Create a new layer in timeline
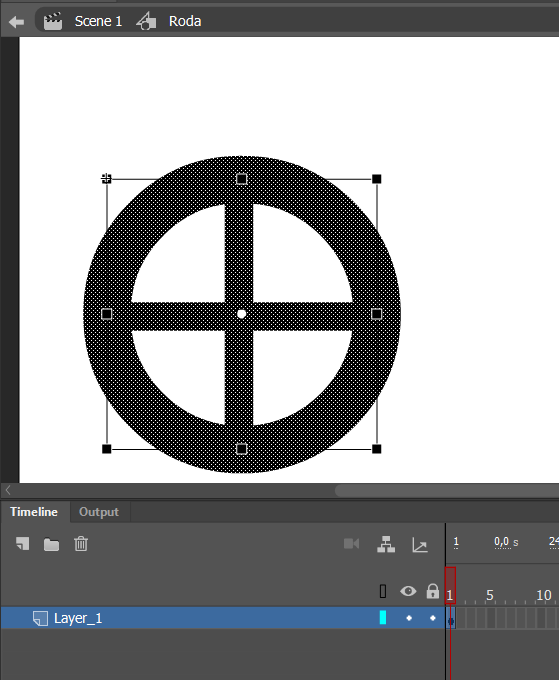Screen dimensions: 559x680 23,544
